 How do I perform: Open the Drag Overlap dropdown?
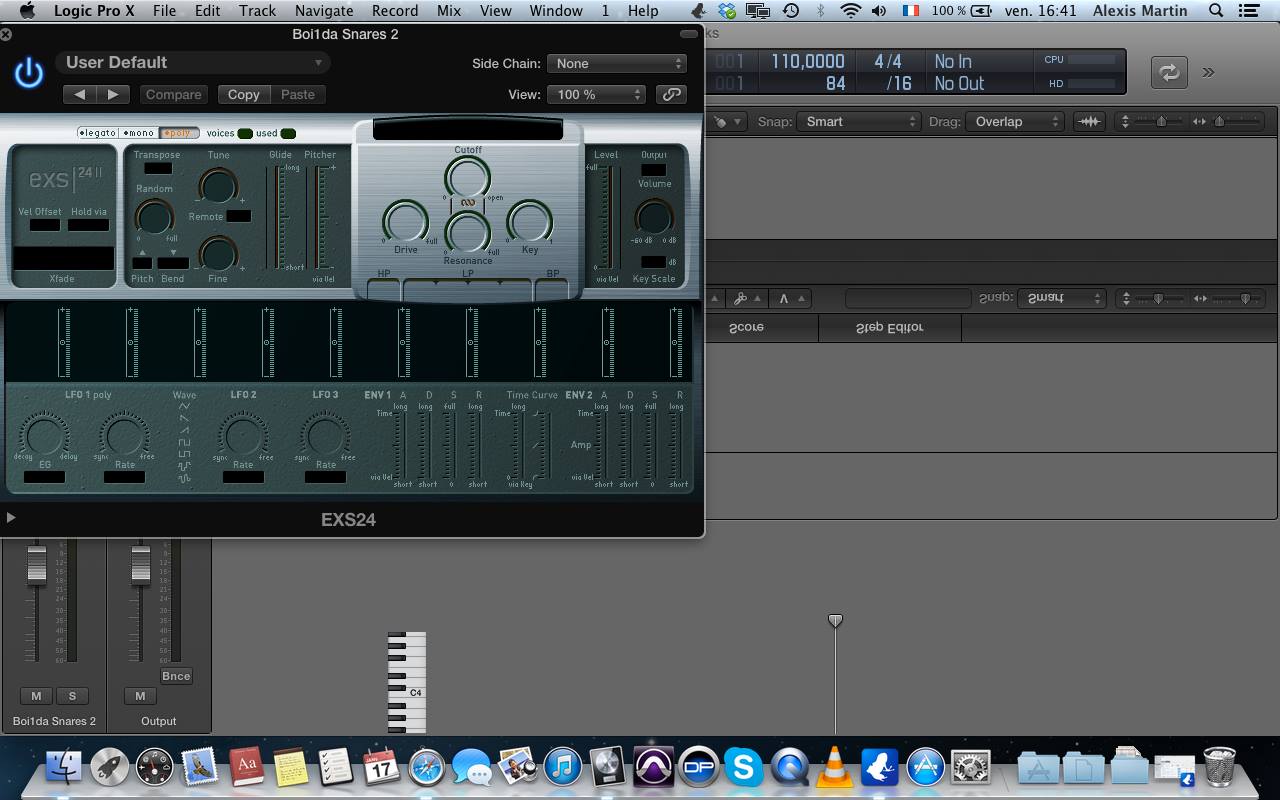[x=1013, y=121]
